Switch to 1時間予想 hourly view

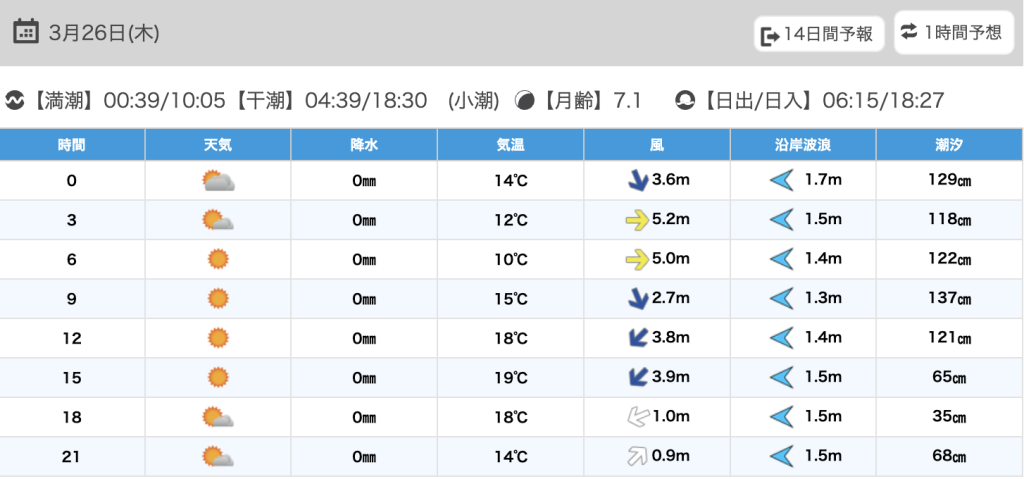coord(951,32)
